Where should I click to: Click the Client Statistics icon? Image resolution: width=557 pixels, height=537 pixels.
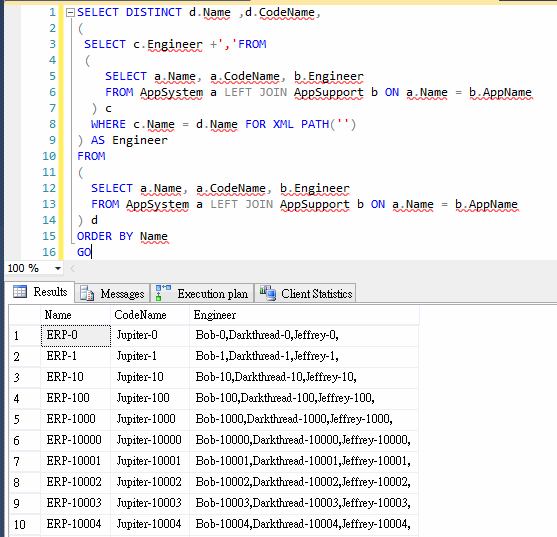click(x=268, y=293)
